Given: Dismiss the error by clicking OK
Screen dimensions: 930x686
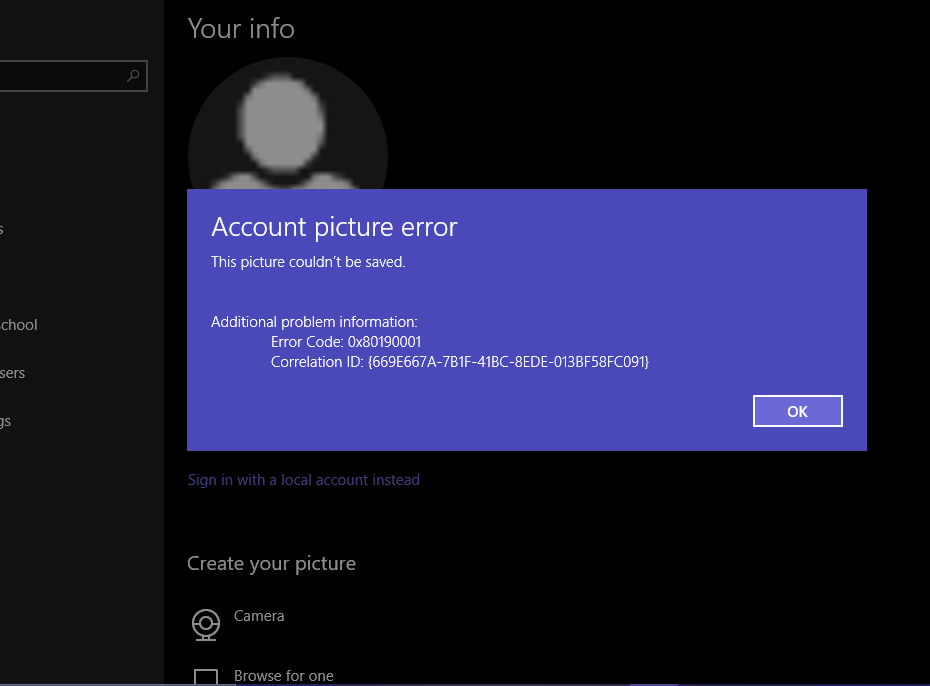Looking at the screenshot, I should pyautogui.click(x=797, y=410).
